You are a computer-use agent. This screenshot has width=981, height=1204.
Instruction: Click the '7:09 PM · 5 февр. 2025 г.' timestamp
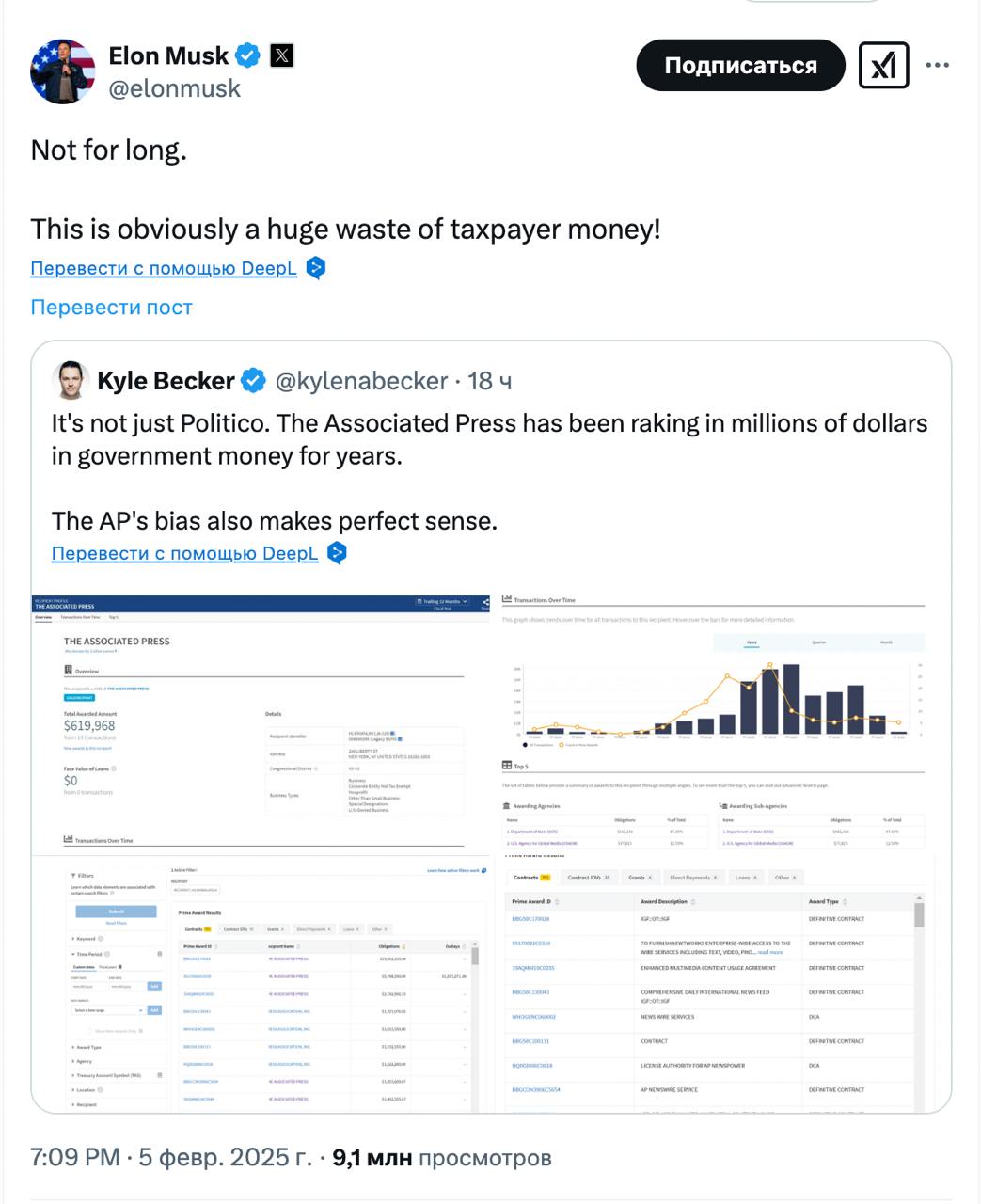pos(170,1158)
